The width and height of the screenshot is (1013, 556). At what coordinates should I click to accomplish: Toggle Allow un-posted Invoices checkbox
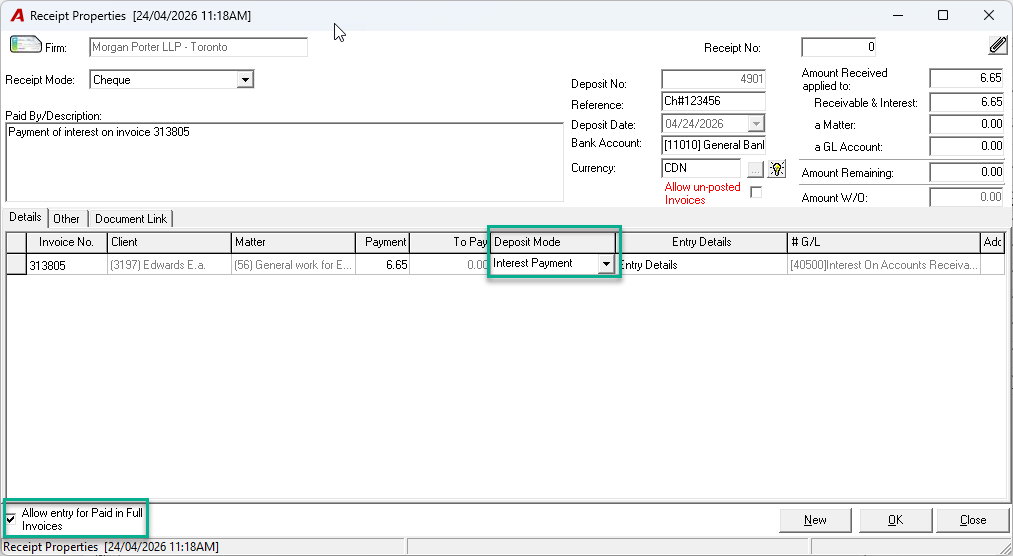[756, 192]
